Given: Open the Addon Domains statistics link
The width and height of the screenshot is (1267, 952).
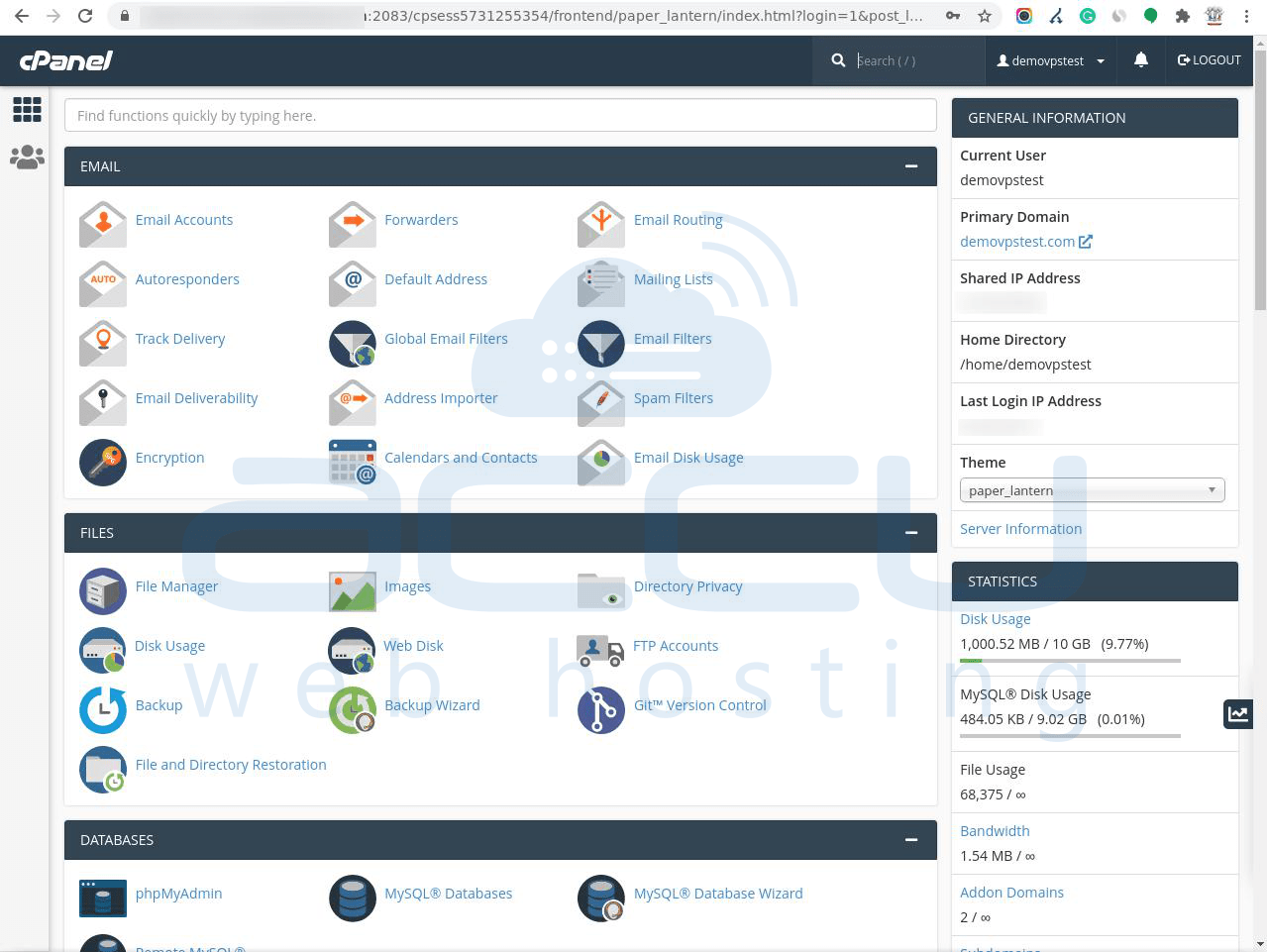Looking at the screenshot, I should [x=1011, y=893].
